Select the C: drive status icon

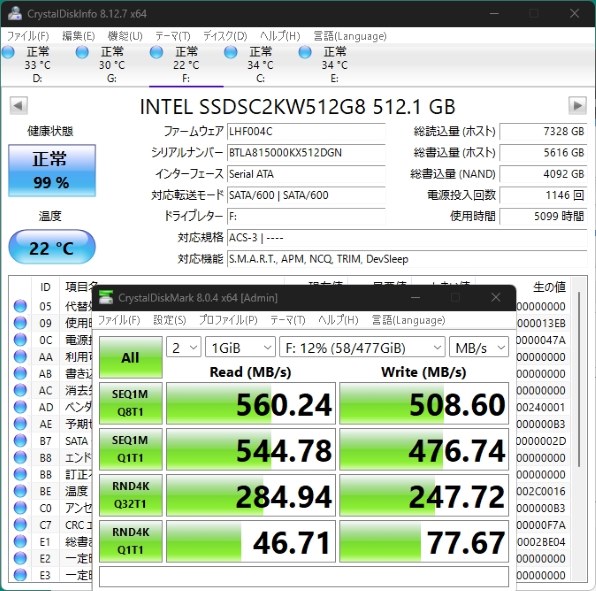[230, 52]
